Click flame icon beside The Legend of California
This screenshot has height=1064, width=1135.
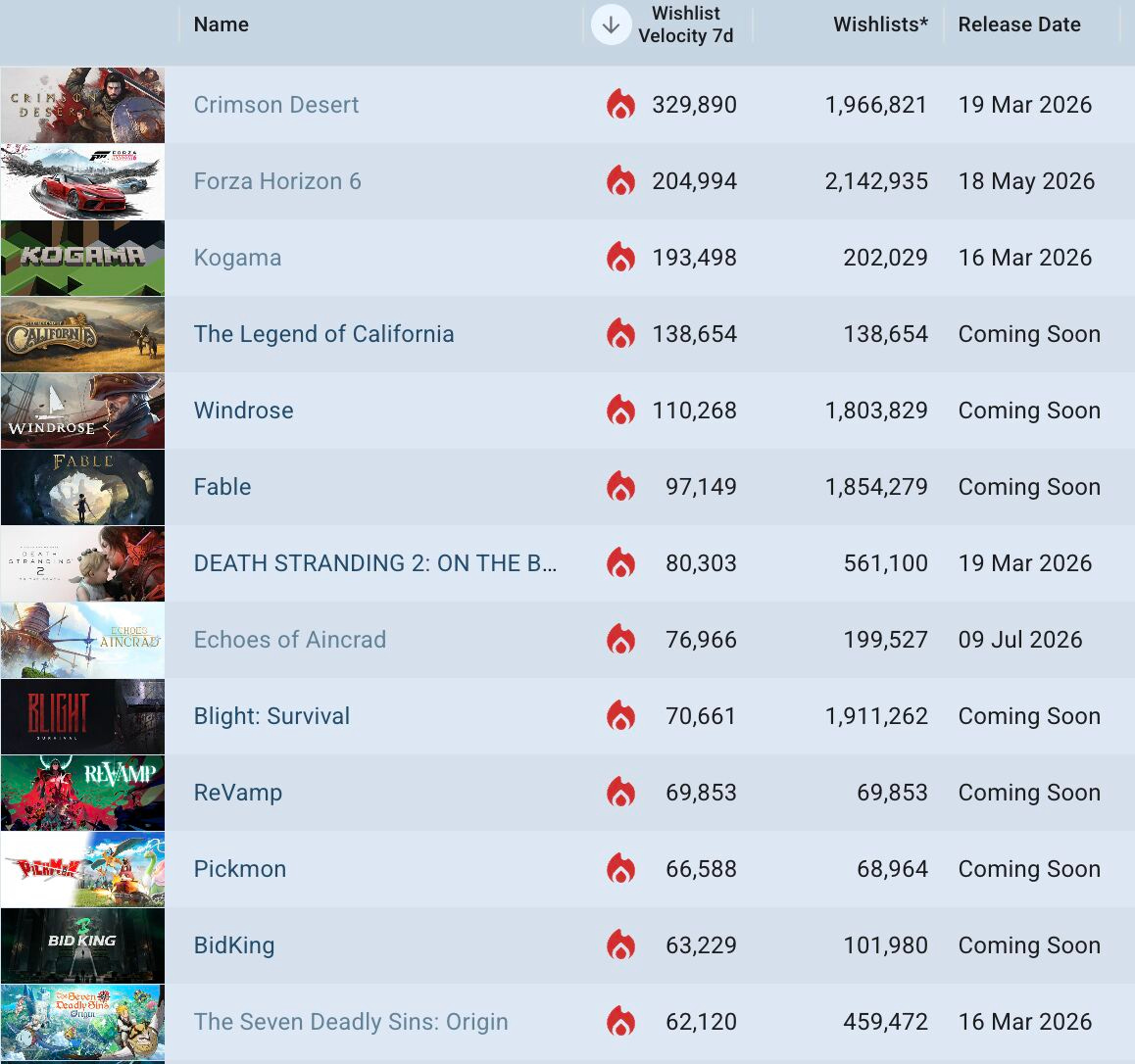621,333
